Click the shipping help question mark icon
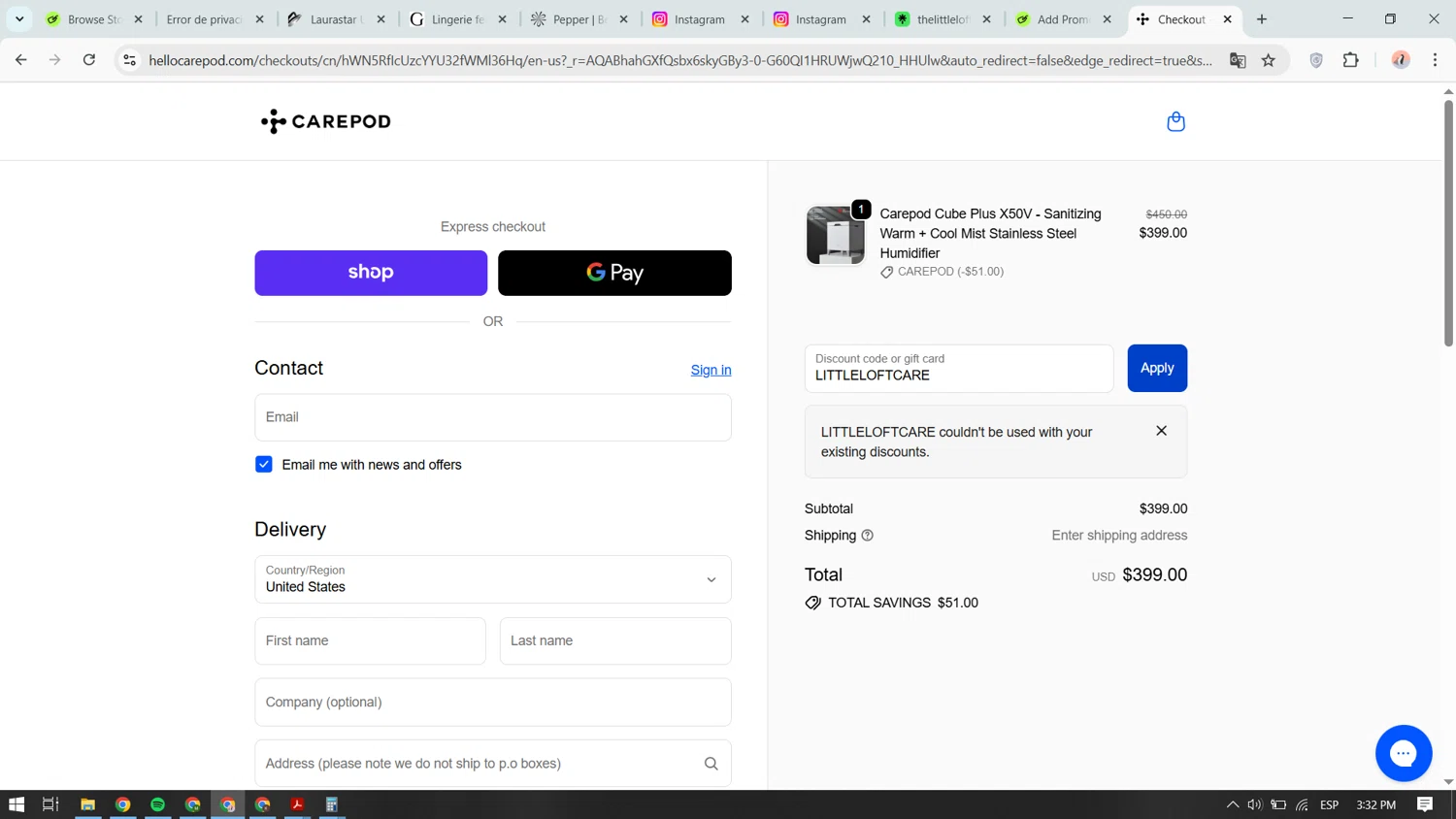The height and width of the screenshot is (819, 1456). pos(868,536)
